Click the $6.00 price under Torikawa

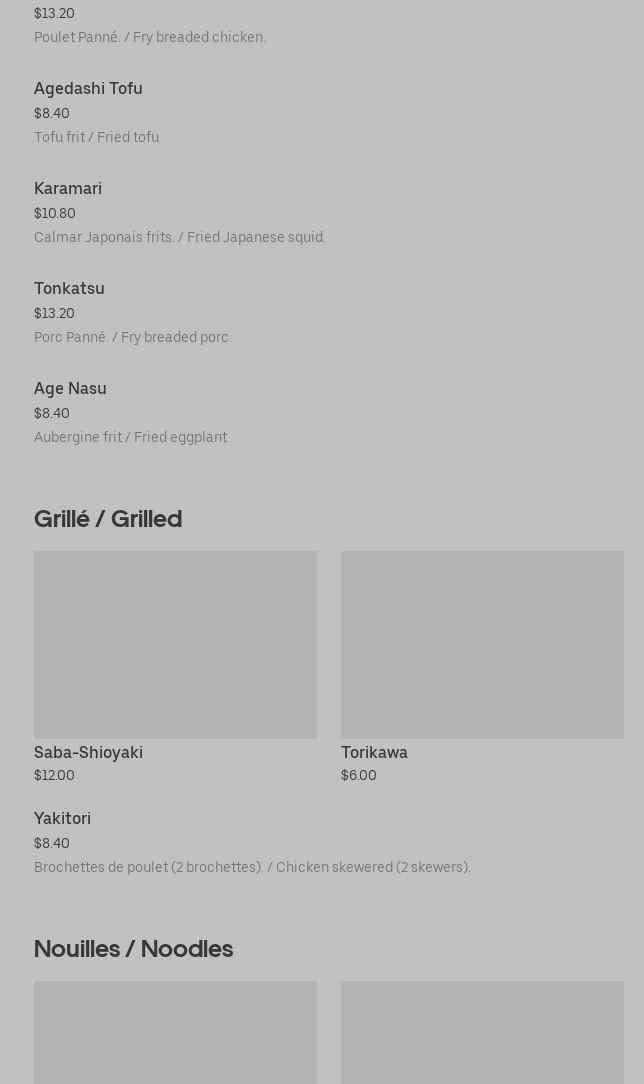tap(359, 776)
